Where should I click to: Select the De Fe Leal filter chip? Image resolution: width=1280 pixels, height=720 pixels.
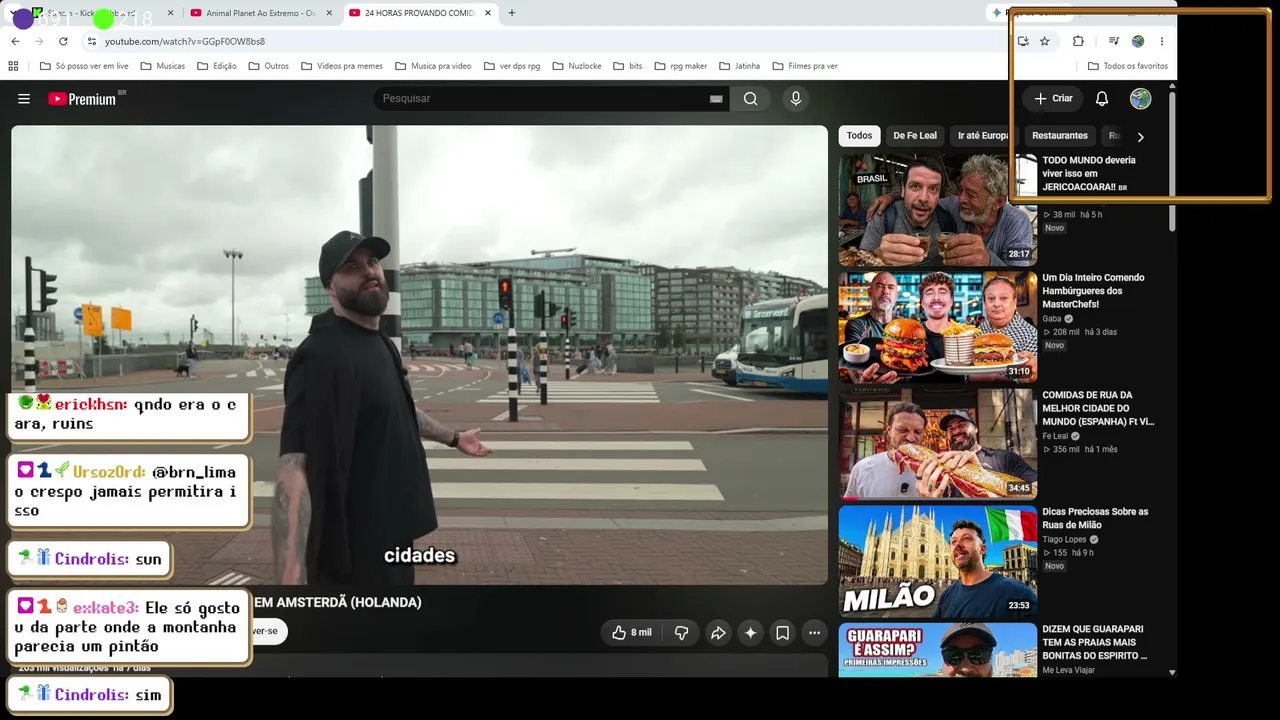coord(915,136)
